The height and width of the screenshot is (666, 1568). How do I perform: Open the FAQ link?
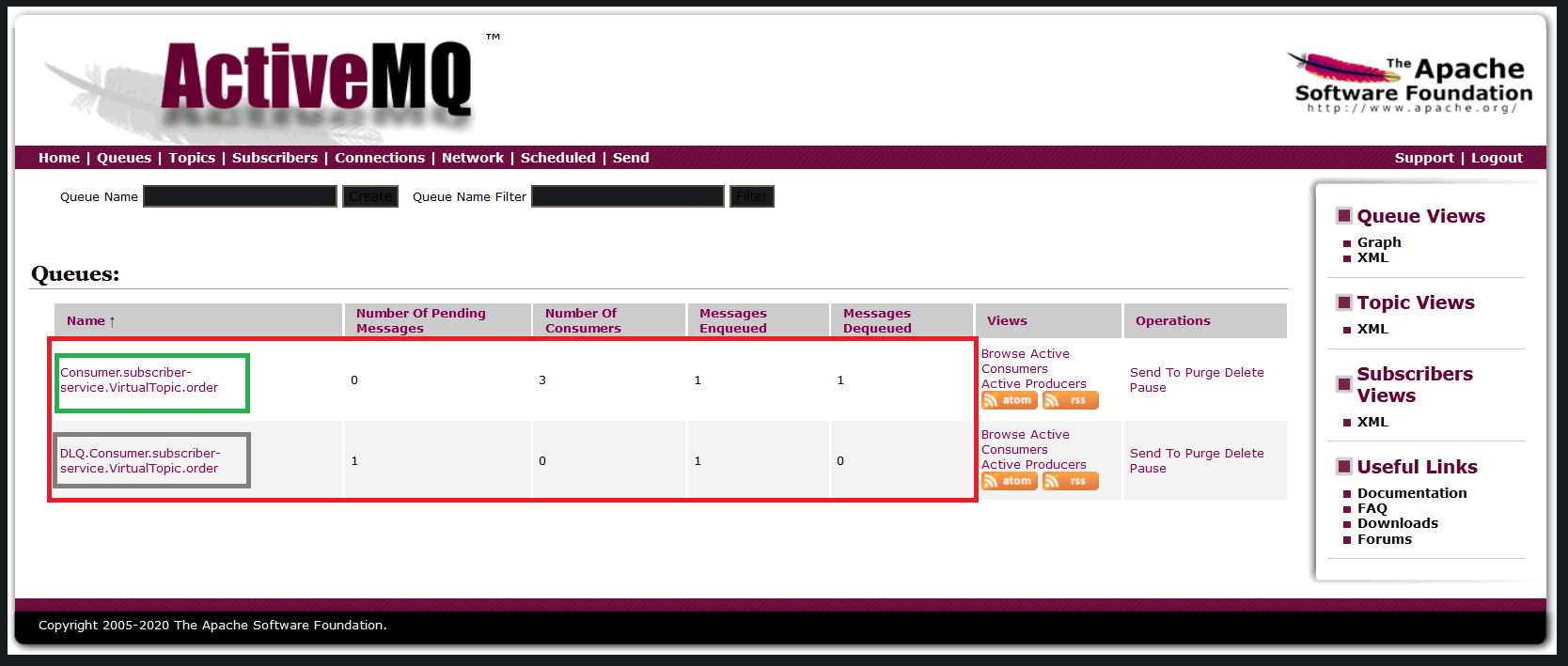coord(1372,508)
